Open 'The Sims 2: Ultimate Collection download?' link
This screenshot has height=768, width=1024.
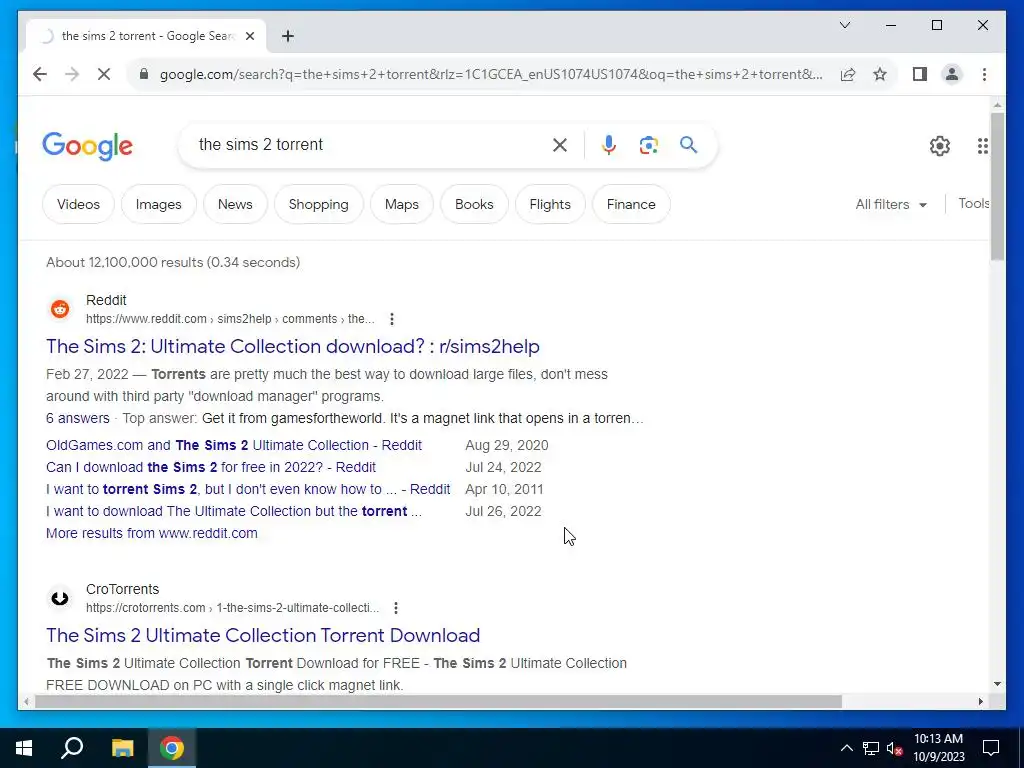pyautogui.click(x=293, y=347)
